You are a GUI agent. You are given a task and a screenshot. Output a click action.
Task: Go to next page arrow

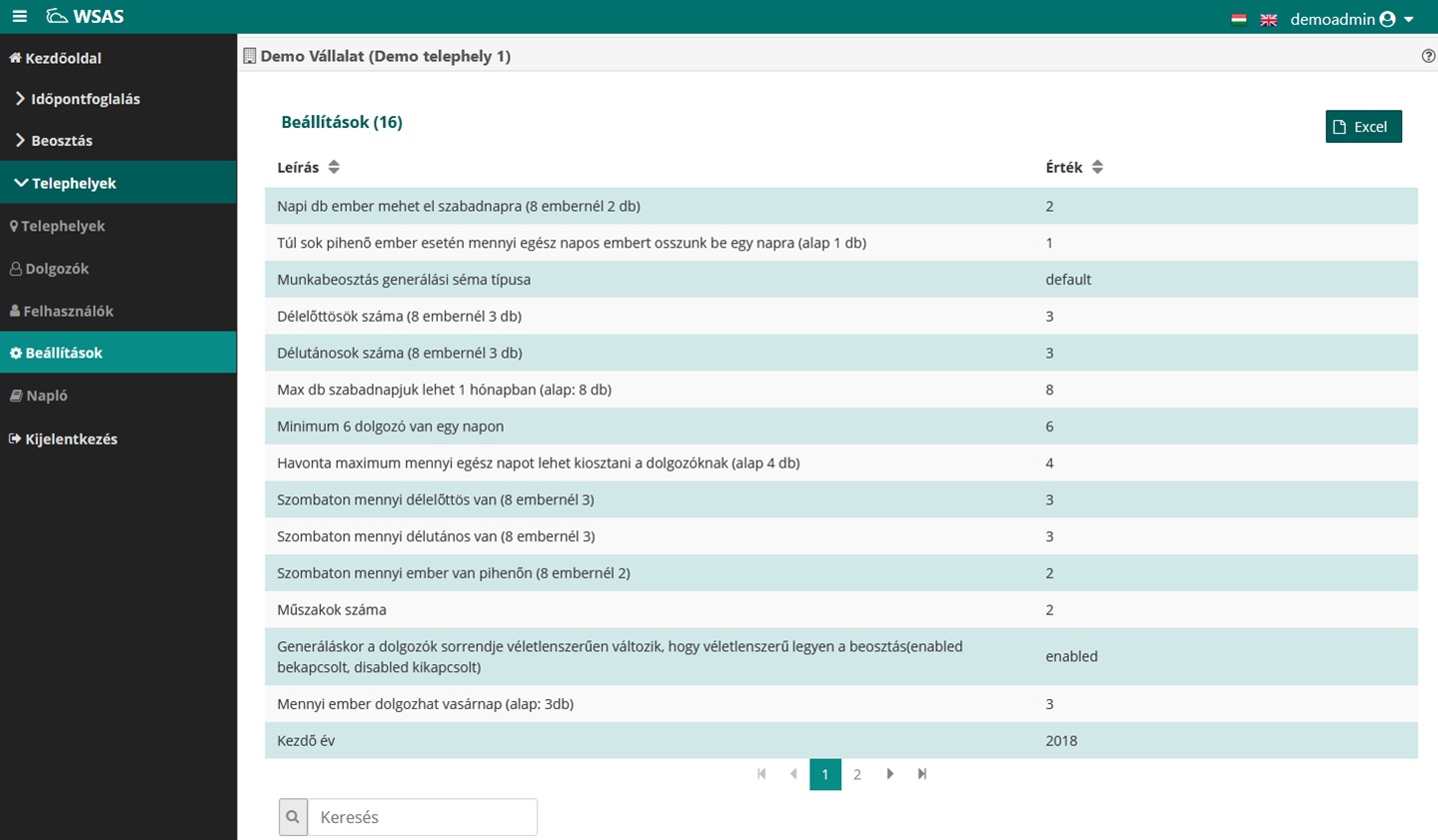tap(889, 774)
